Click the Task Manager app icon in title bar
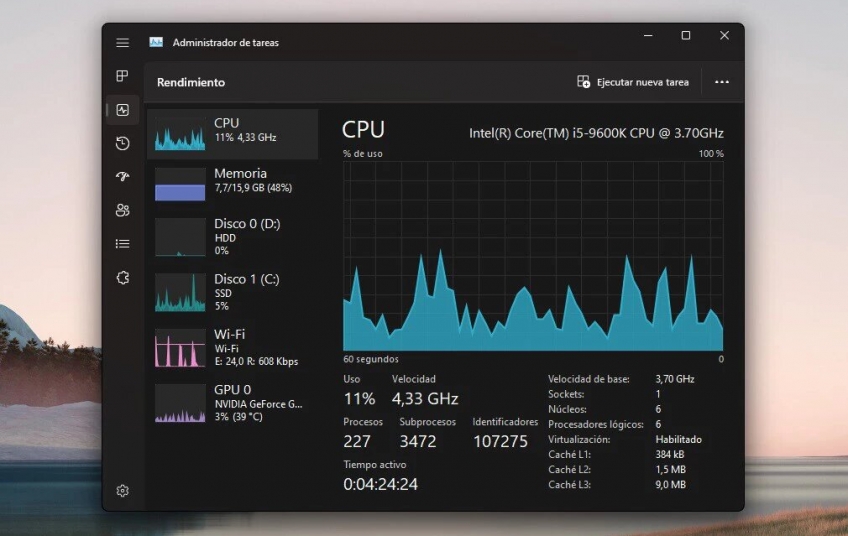Viewport: 848px width, 536px height. [156, 43]
